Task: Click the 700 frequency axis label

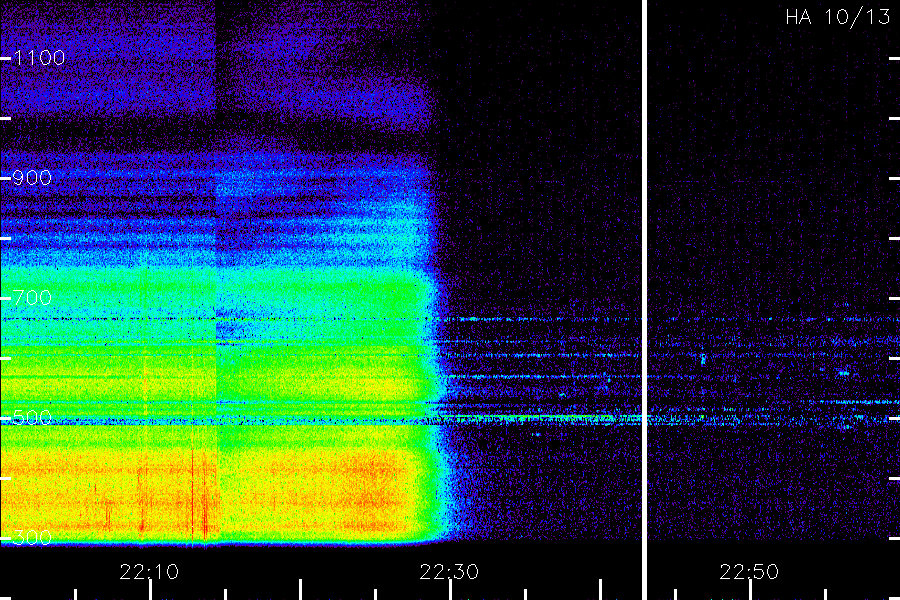Action: click(x=32, y=297)
